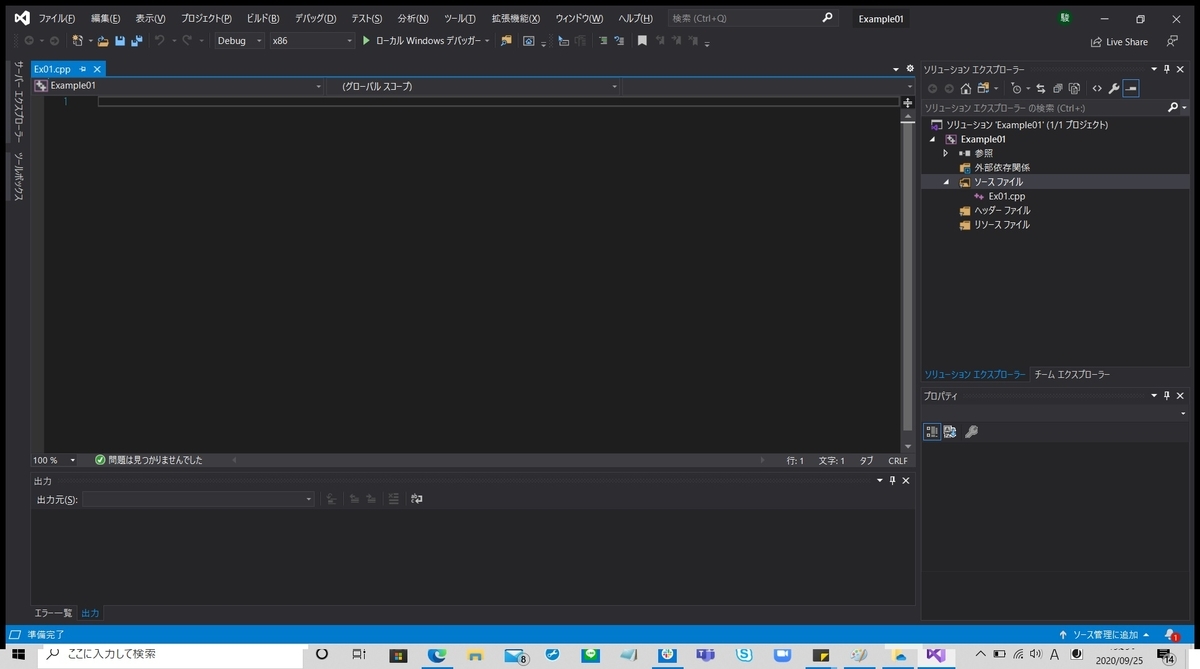This screenshot has width=1200, height=669.
Task: Click the Save icon in the toolbar
Action: pos(120,41)
